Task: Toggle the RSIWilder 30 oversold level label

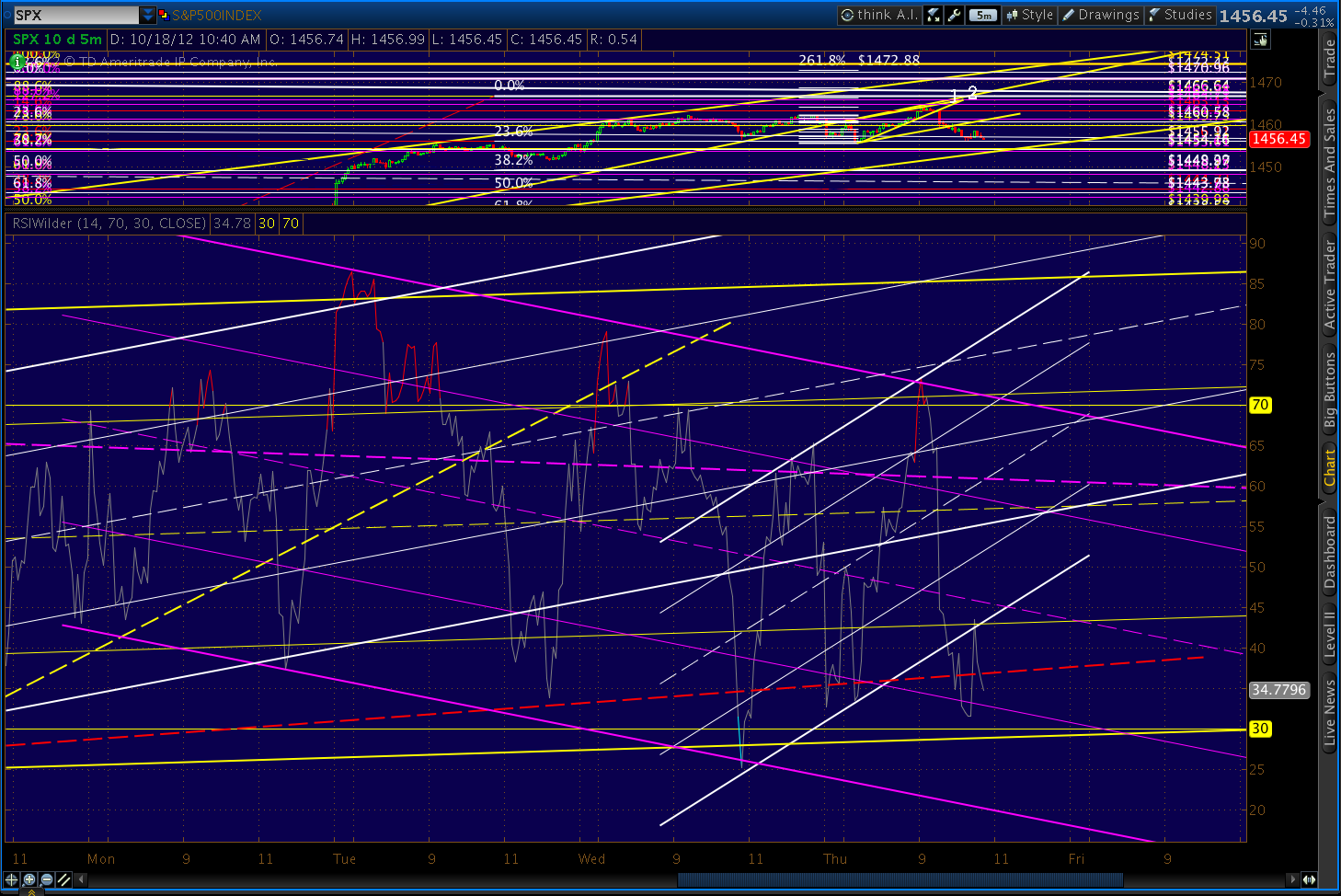Action: (1260, 729)
